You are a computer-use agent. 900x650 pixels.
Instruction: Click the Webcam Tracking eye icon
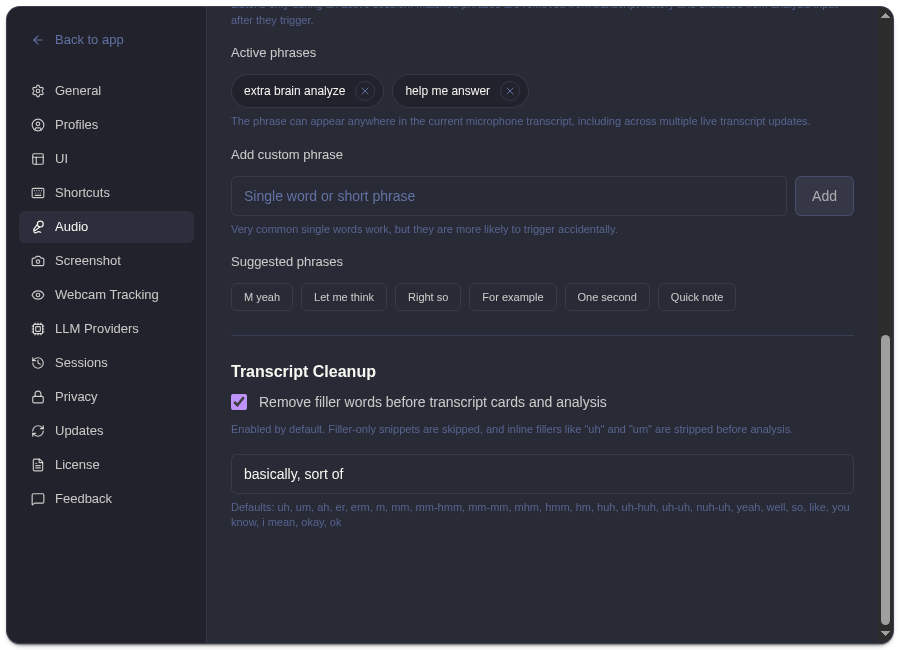(x=38, y=295)
